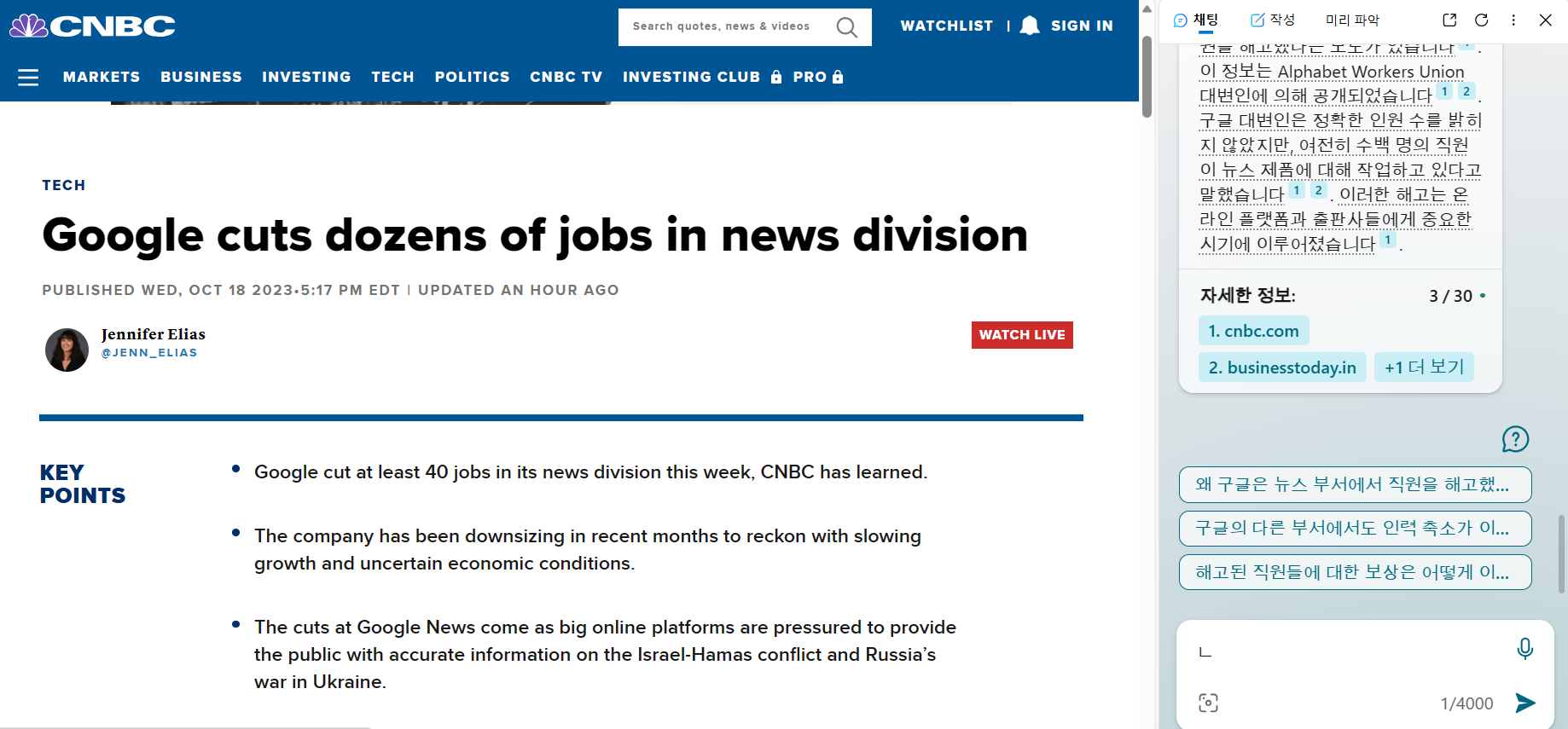The image size is (1568, 729).
Task: Click the WATCH LIVE button
Action: coord(1022,335)
